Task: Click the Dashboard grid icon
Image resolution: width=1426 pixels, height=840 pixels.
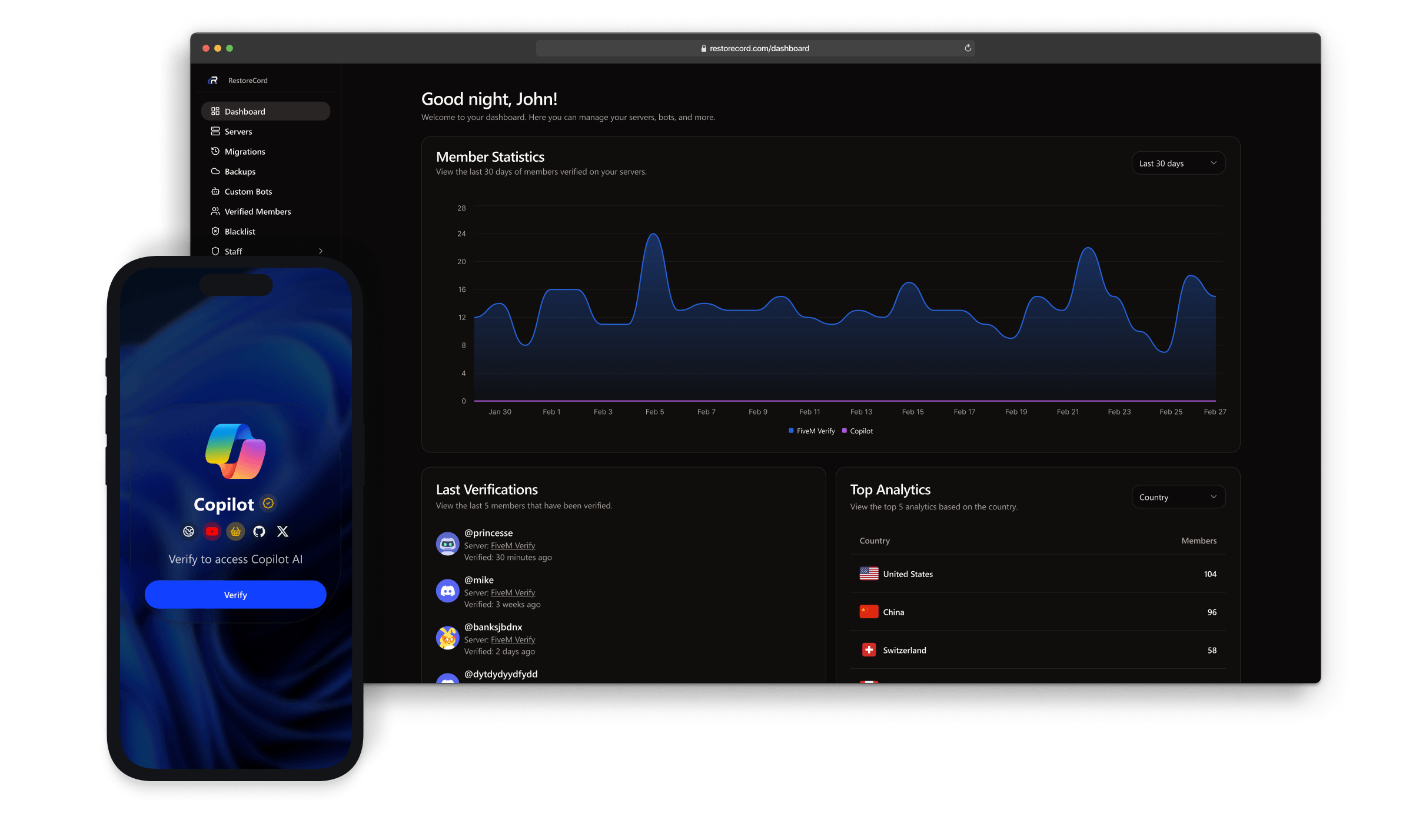Action: pyautogui.click(x=215, y=111)
